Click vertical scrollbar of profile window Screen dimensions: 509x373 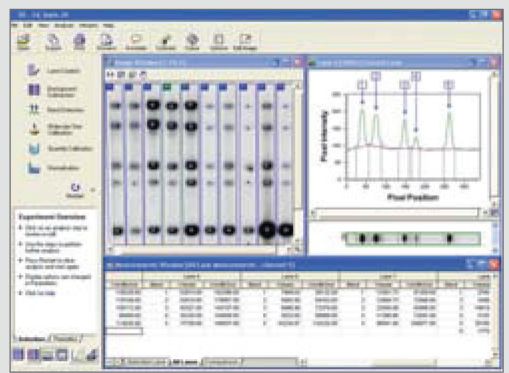494,138
